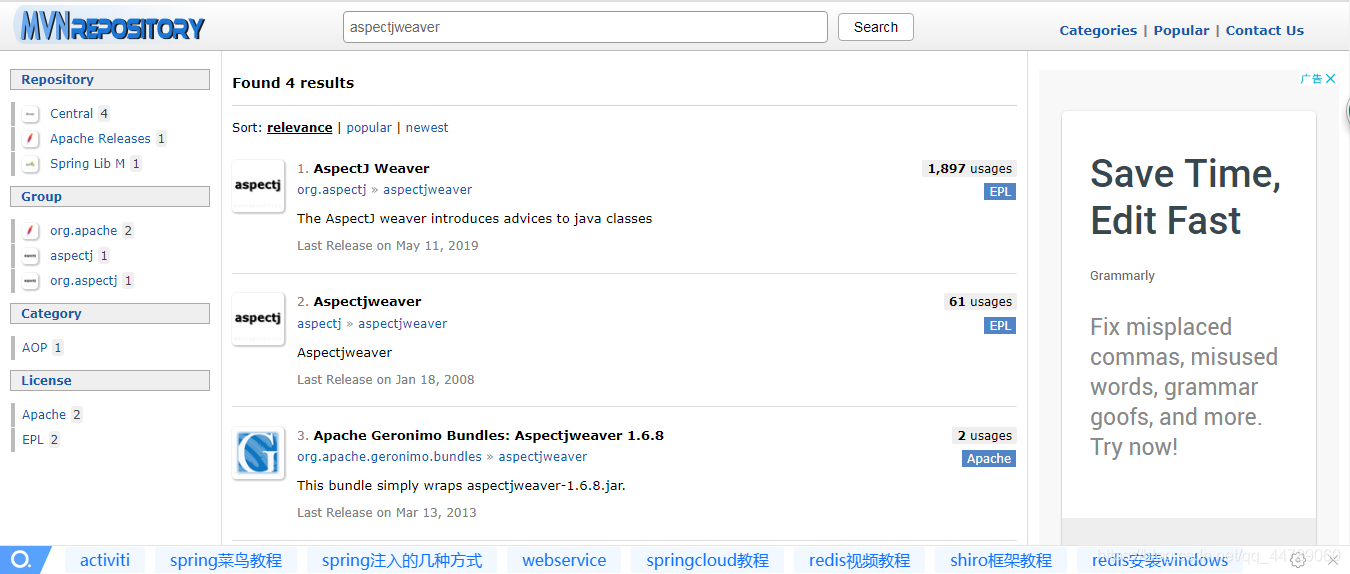Click the shiro框架教程 suggestion

pyautogui.click(x=1001, y=560)
